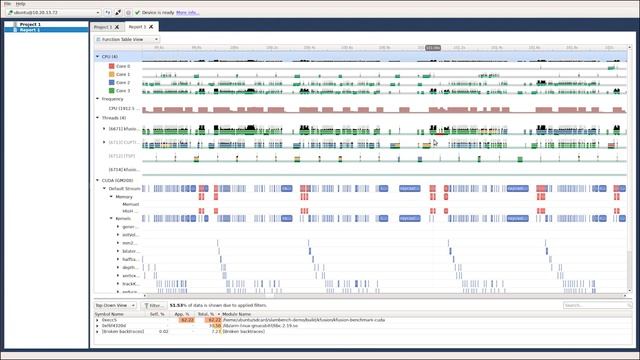The image size is (640, 360).
Task: Collapse the Memory row under Default Stream
Action: 111,197
